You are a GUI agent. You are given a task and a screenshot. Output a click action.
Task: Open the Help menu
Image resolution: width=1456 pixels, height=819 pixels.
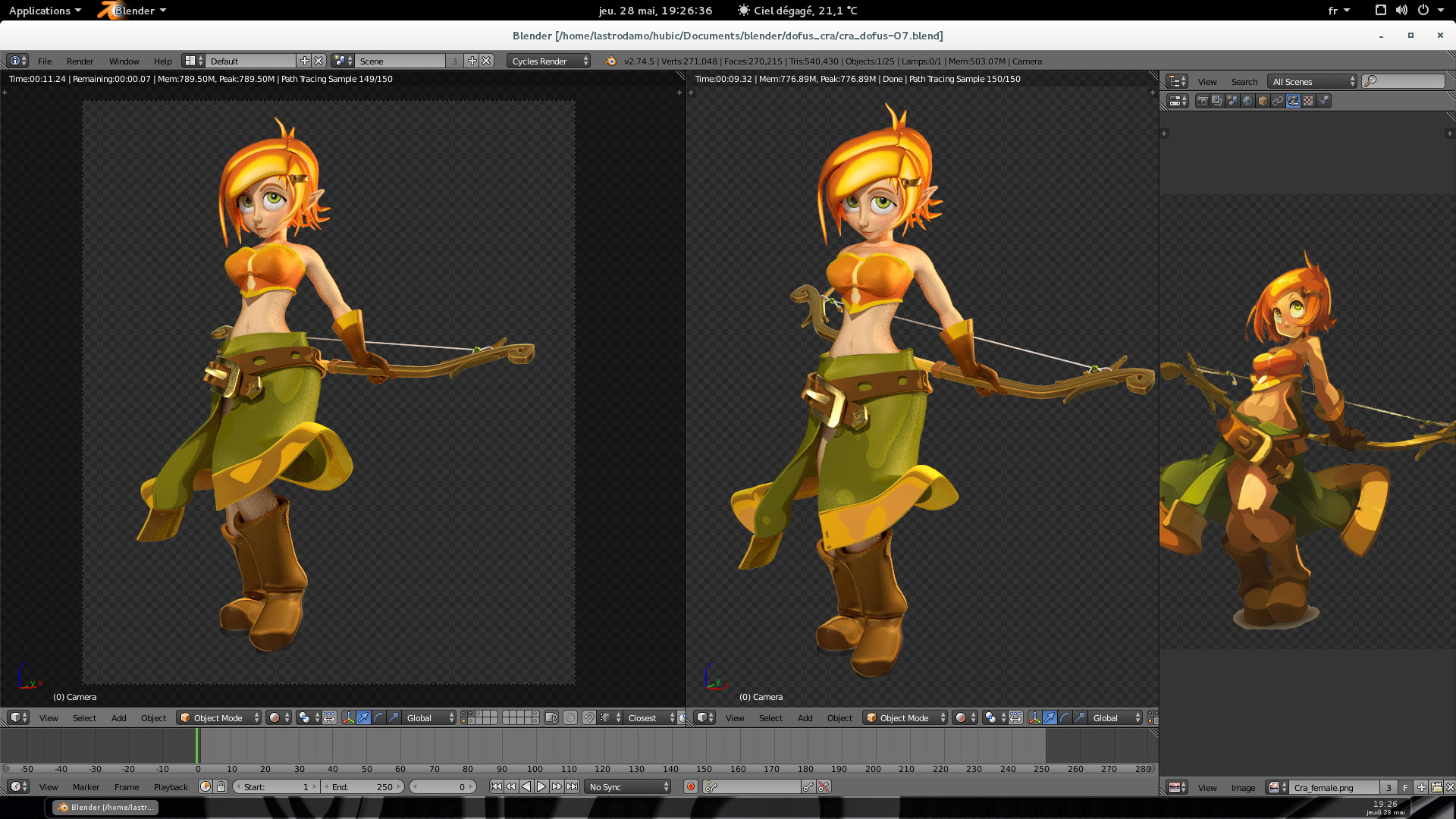tap(162, 61)
